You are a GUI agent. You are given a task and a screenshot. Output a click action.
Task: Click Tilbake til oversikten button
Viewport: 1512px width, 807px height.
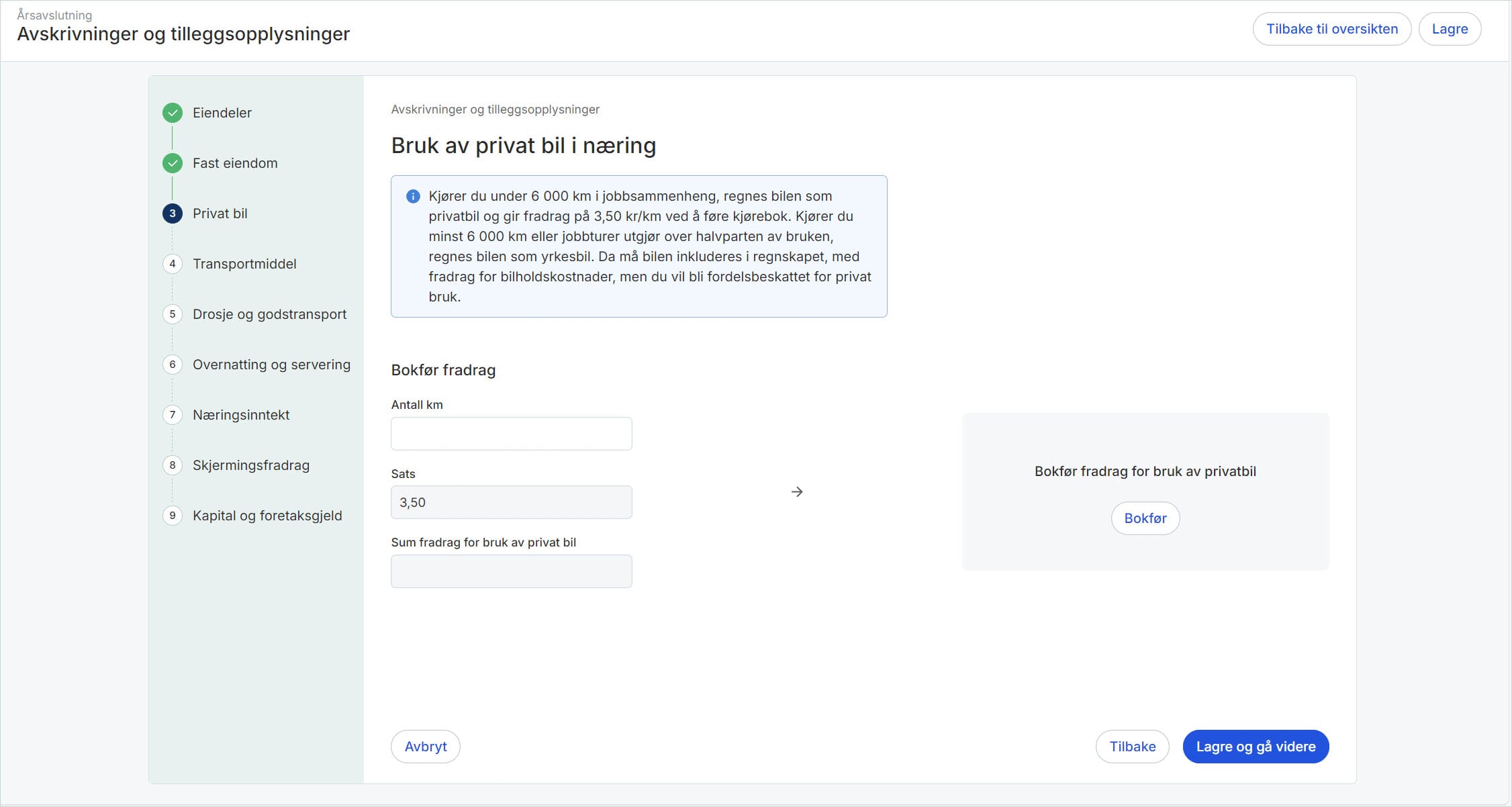pos(1331,29)
